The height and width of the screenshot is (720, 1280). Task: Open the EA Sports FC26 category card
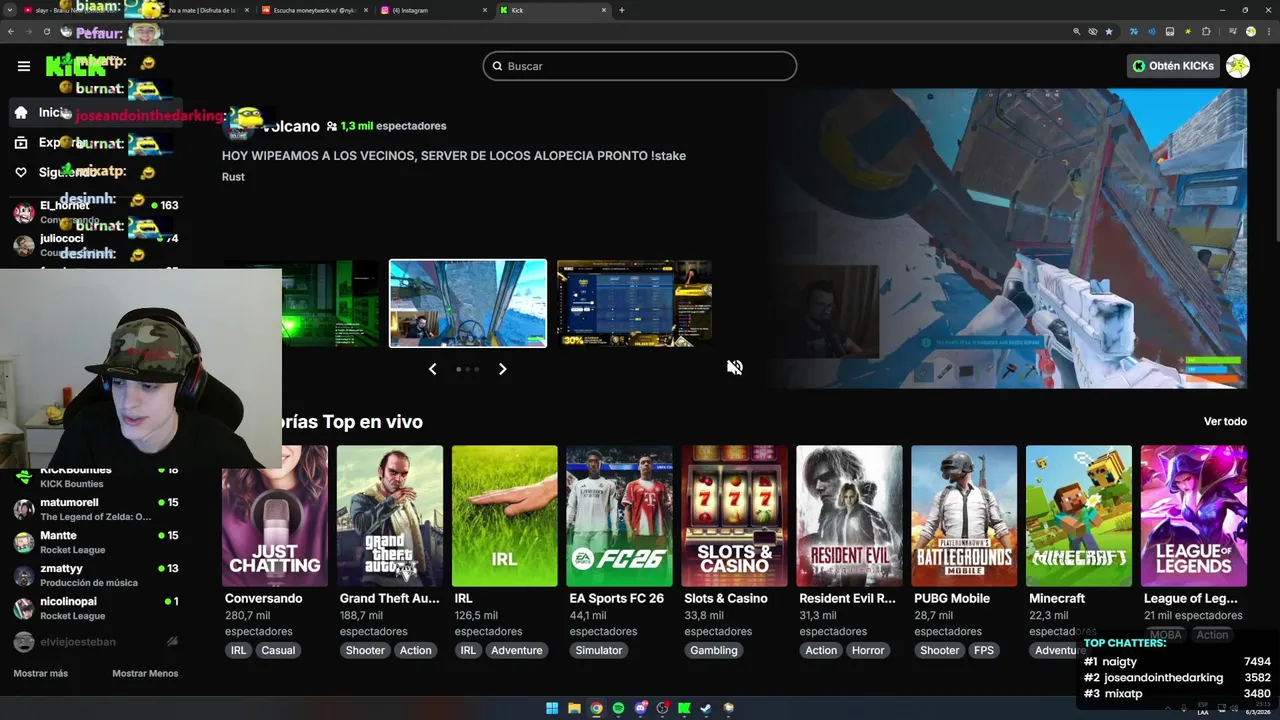tap(619, 516)
